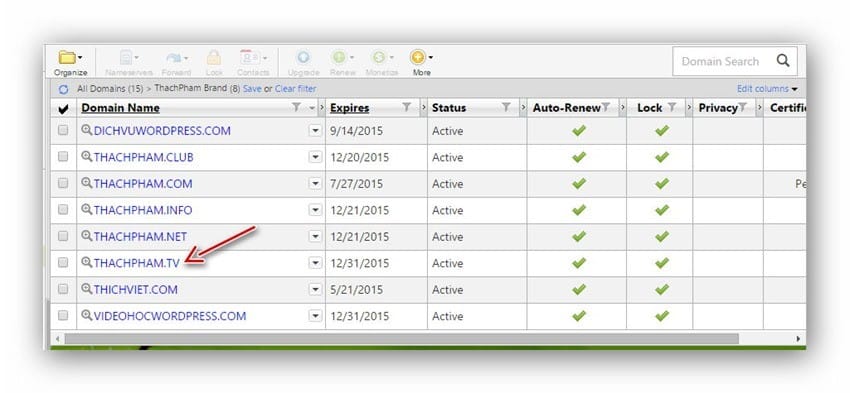Click the Domain Name column filter icon

tap(296, 107)
